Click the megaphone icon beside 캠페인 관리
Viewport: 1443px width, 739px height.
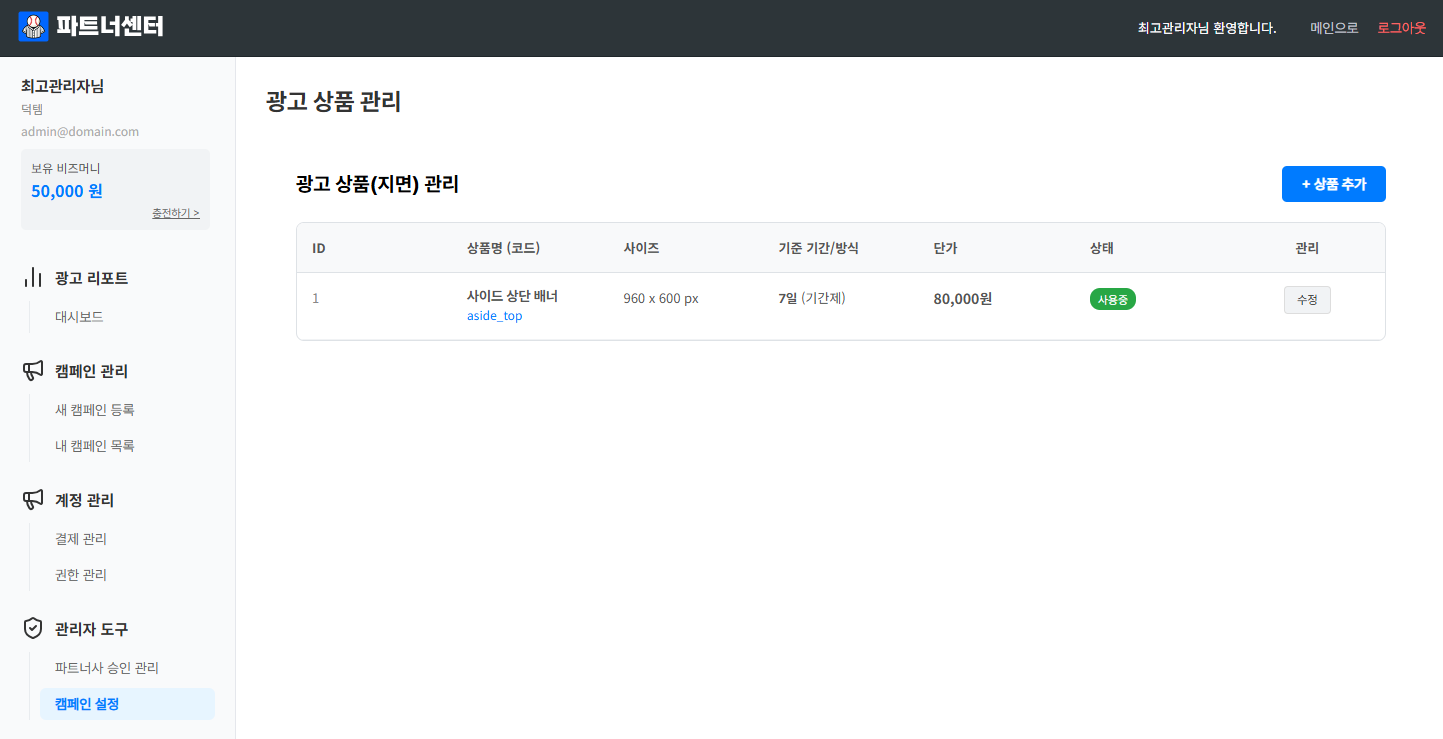(x=33, y=371)
